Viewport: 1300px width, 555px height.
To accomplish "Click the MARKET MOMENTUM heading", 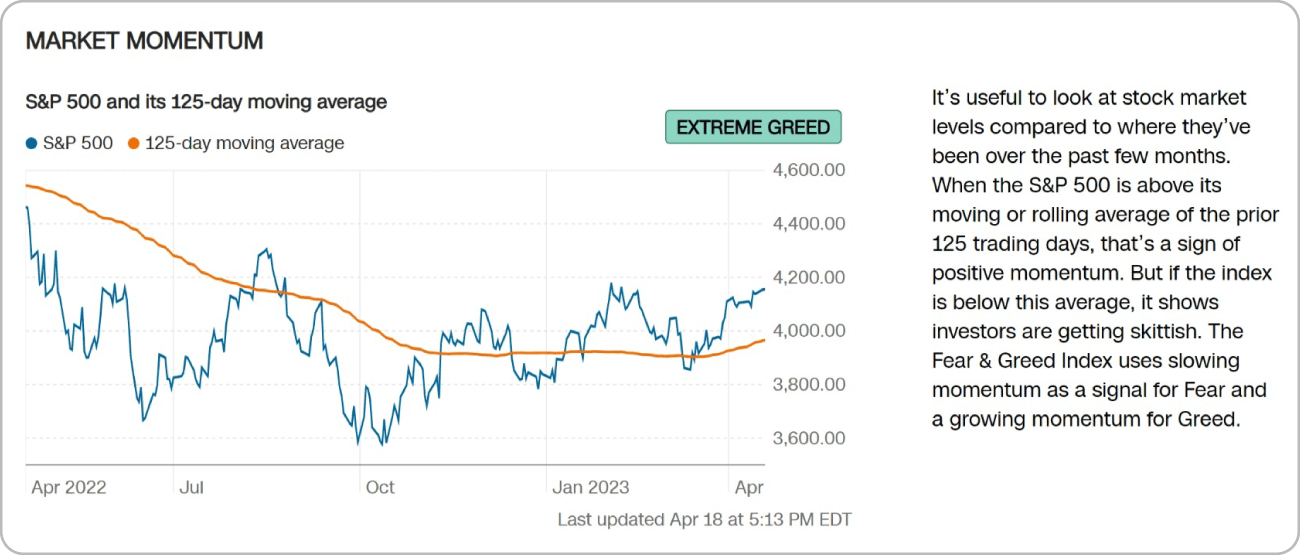I will click(144, 41).
